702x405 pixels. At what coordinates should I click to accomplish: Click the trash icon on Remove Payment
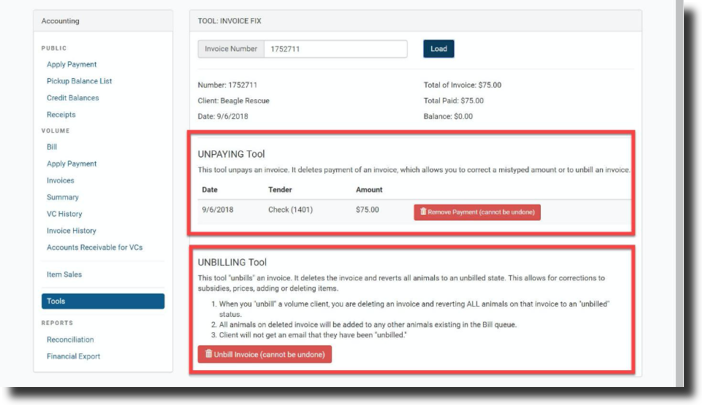tap(423, 212)
